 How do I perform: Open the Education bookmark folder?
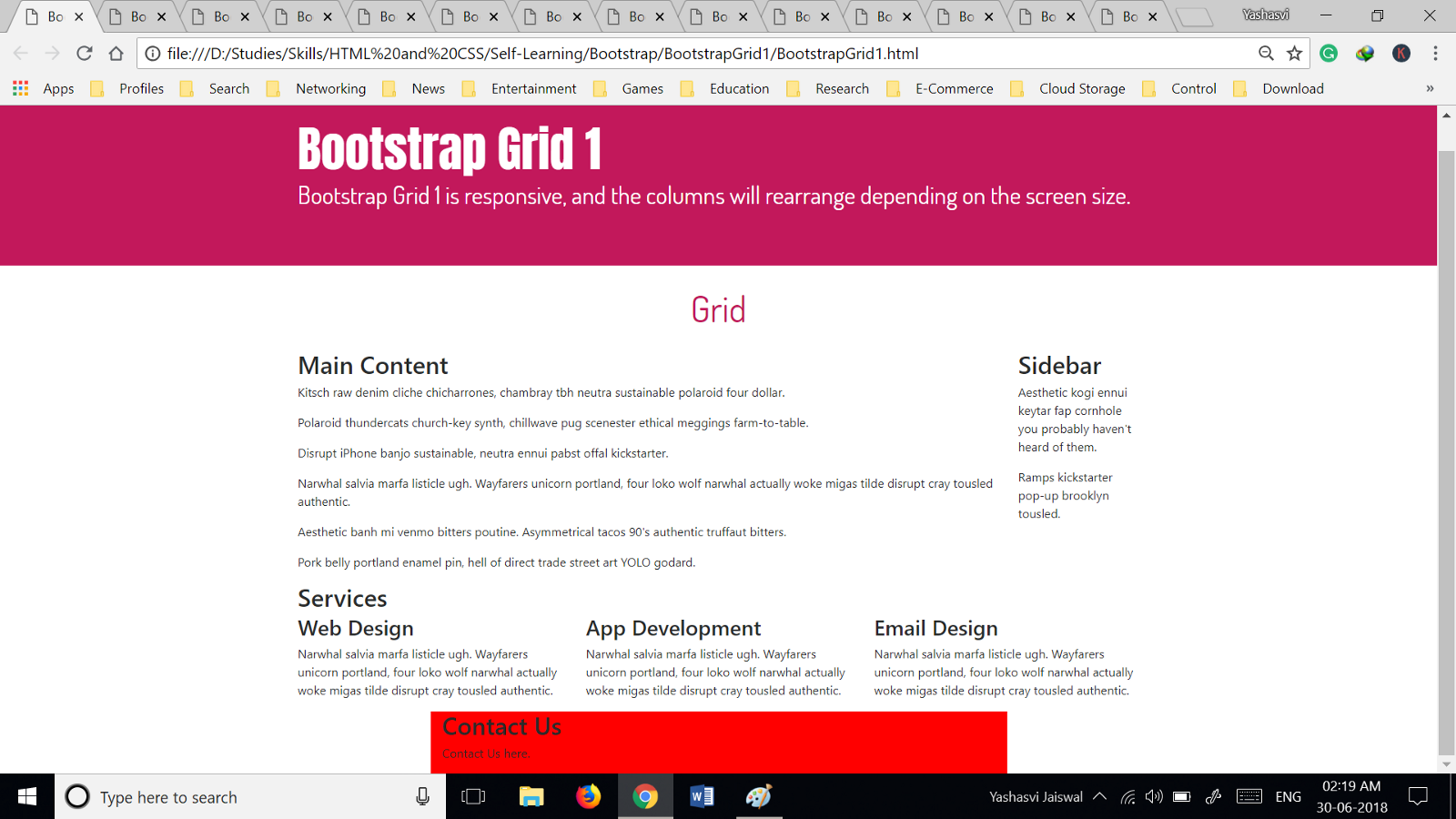point(724,88)
